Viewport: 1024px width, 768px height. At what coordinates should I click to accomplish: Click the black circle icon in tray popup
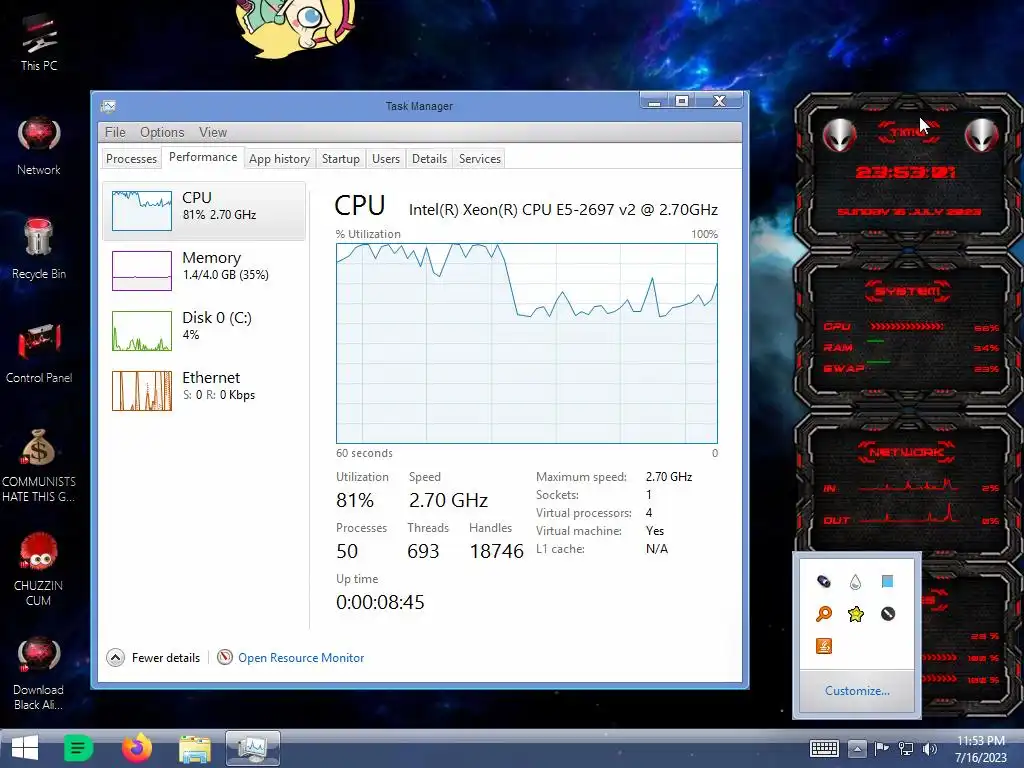[888, 614]
